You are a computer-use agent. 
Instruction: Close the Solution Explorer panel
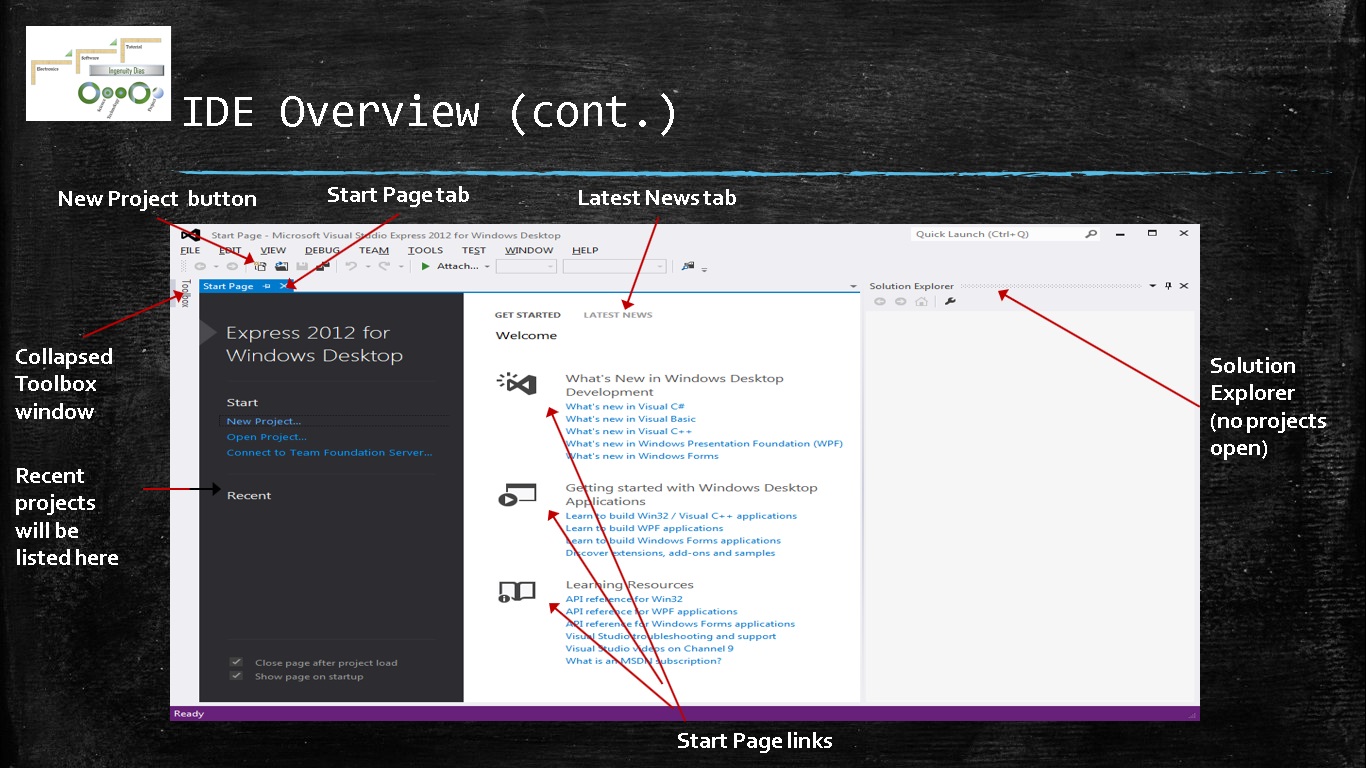tap(1184, 286)
